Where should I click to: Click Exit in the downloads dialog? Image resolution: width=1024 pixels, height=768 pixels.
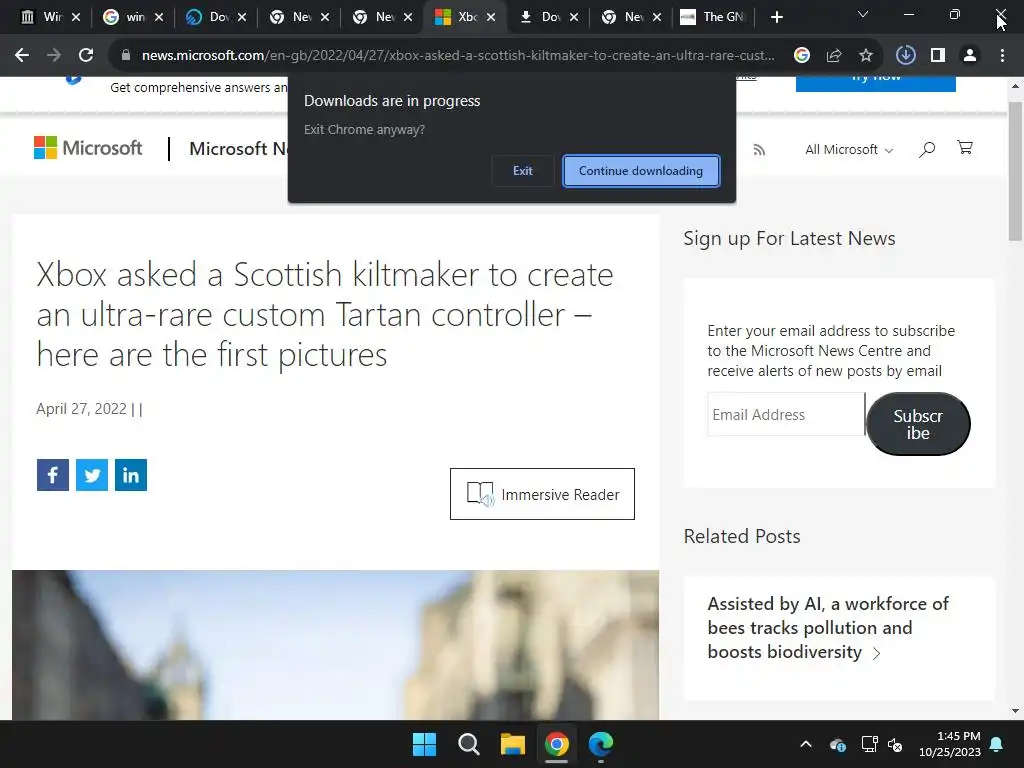pyautogui.click(x=522, y=171)
